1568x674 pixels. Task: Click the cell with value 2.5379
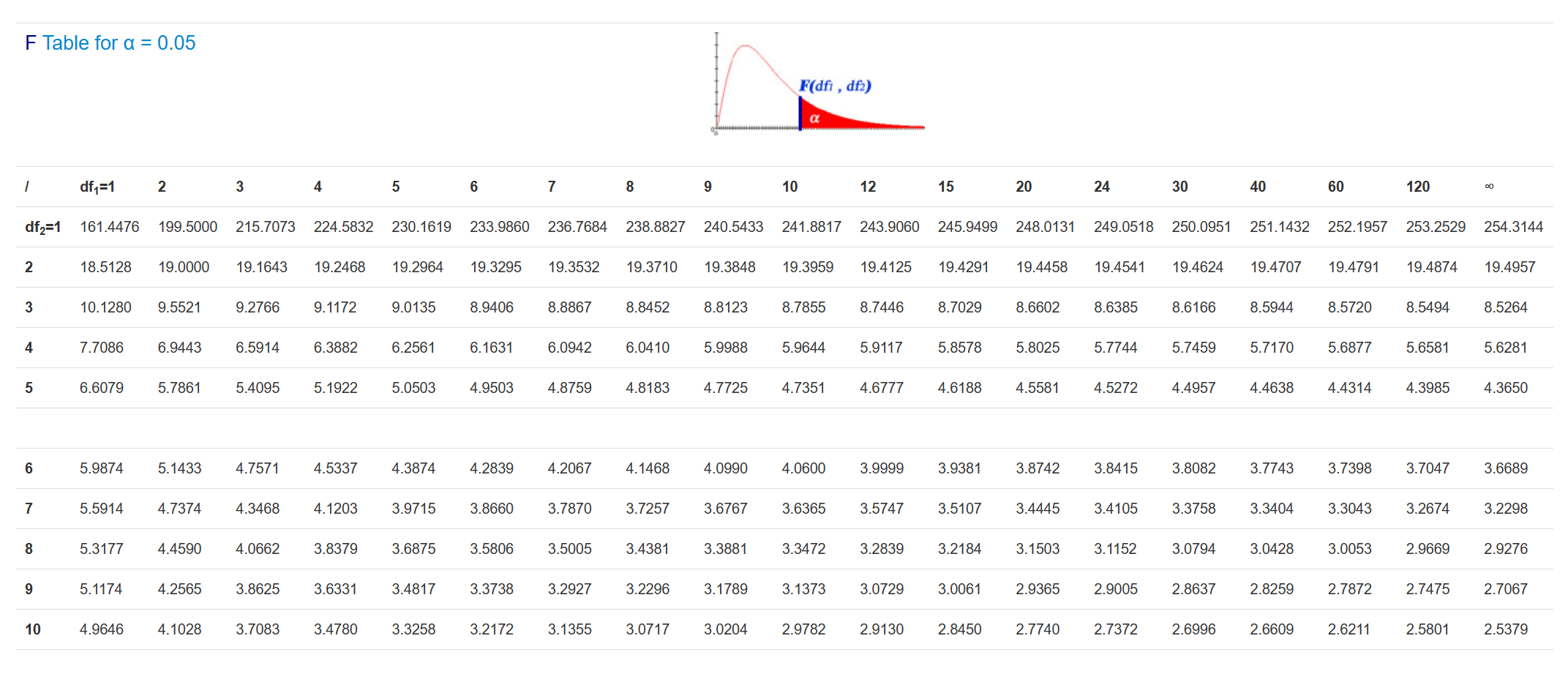point(1506,629)
